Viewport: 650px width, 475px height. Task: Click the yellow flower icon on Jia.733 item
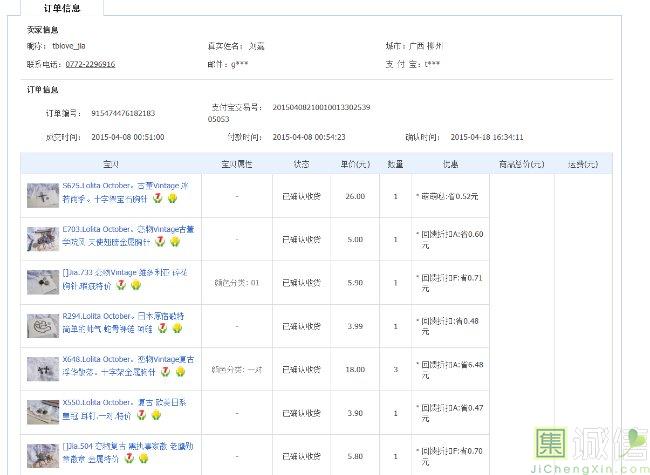pos(138,285)
